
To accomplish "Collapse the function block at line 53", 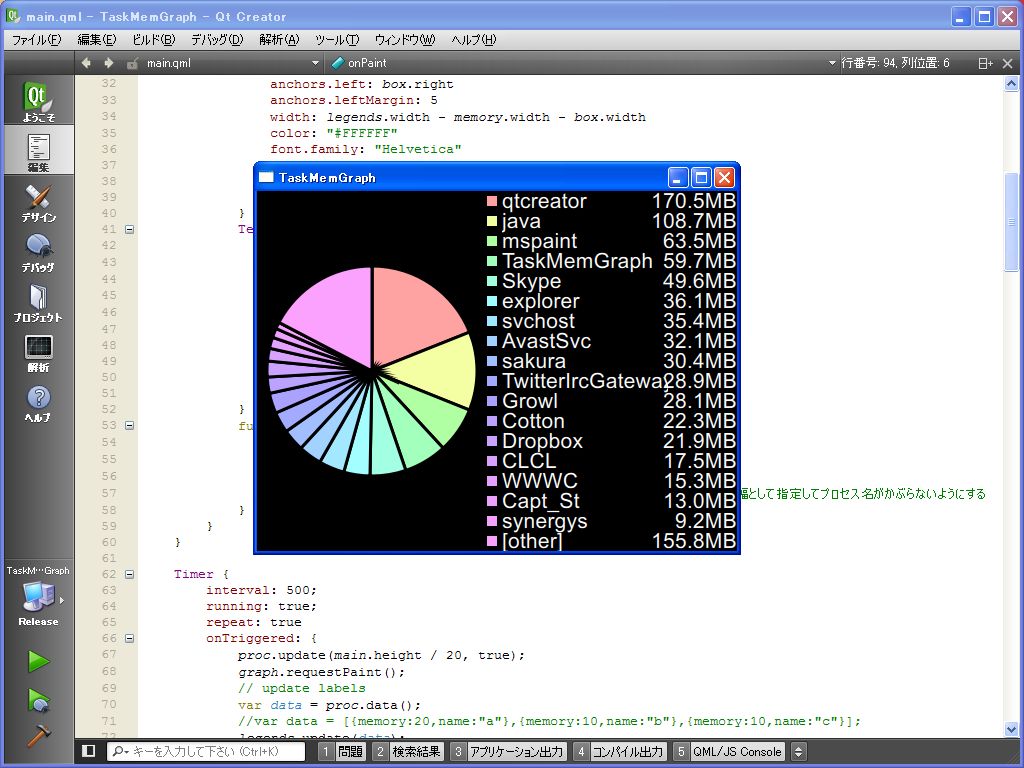I will click(x=129, y=425).
